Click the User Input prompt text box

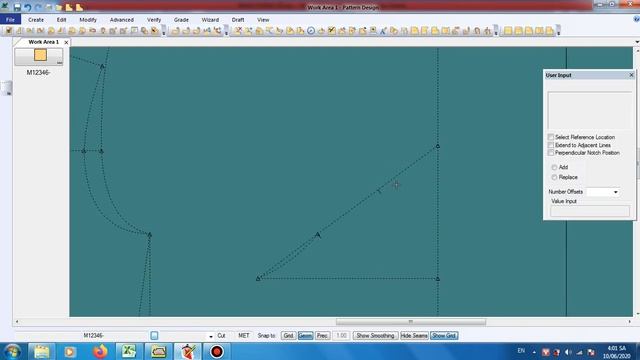tap(590, 111)
